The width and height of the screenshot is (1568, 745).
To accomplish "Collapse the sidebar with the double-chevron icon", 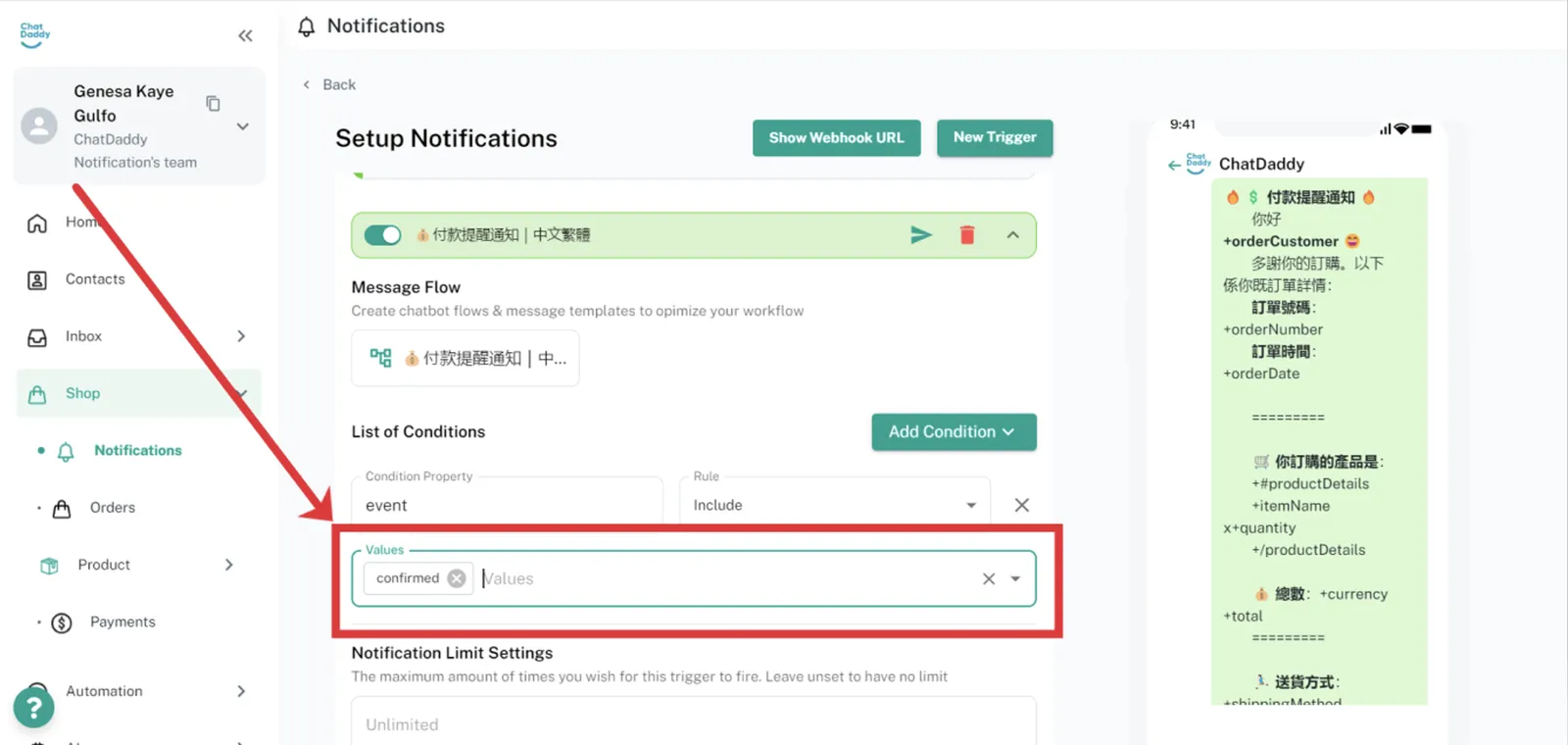I will click(245, 36).
